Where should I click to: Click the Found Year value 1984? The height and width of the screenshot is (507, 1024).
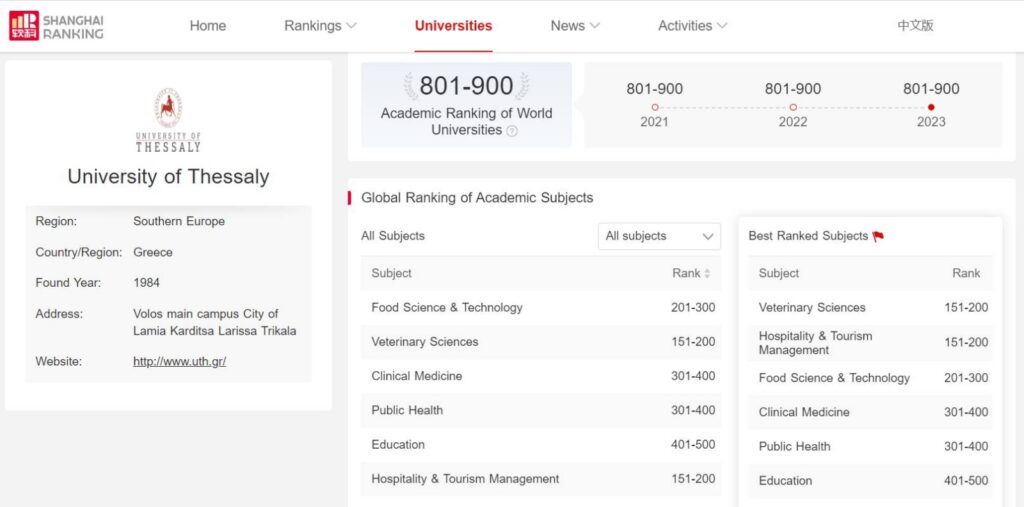(x=146, y=283)
